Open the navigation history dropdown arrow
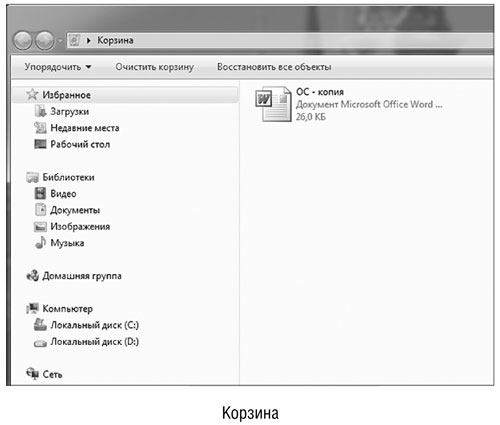This screenshot has height=425, width=500. pyautogui.click(x=60, y=41)
